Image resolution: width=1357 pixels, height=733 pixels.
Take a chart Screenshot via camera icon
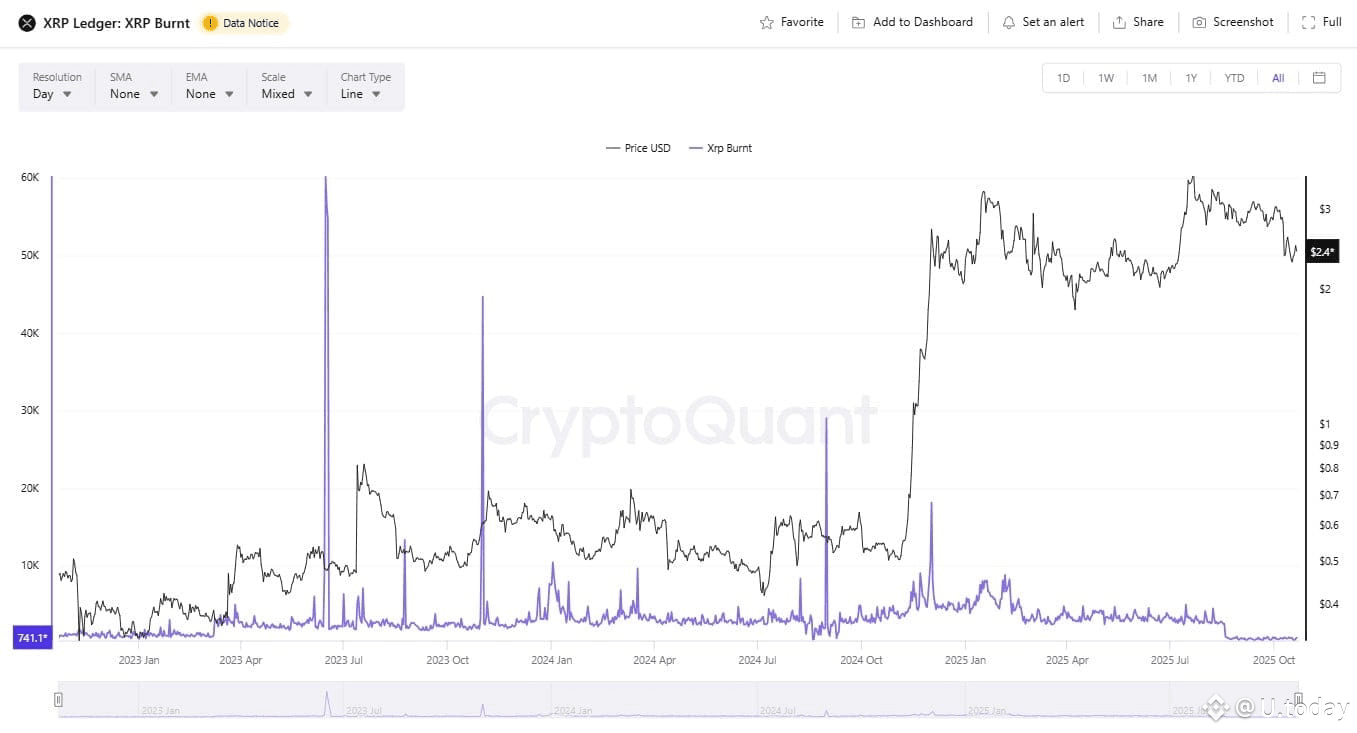[x=1199, y=21]
